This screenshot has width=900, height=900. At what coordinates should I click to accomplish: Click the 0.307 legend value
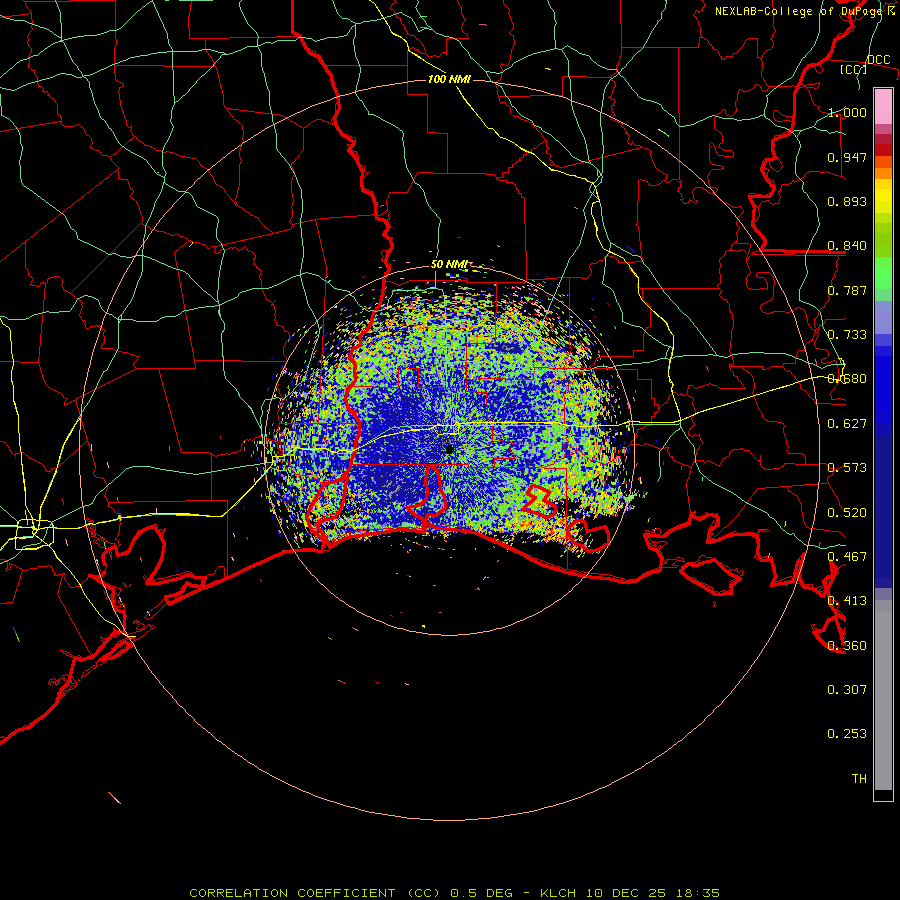[847, 690]
